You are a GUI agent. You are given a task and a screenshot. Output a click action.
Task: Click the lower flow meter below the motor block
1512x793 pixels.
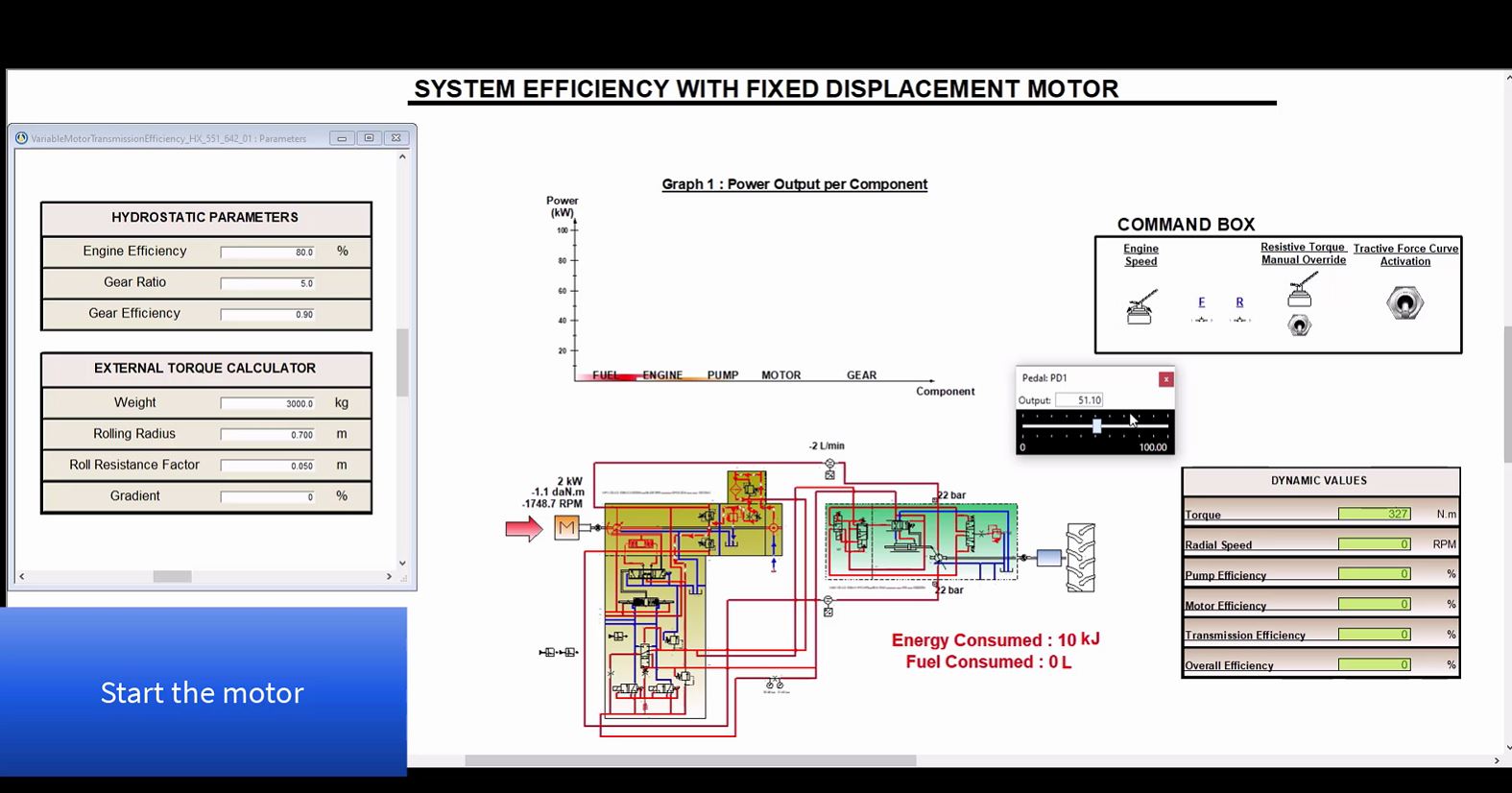click(828, 606)
